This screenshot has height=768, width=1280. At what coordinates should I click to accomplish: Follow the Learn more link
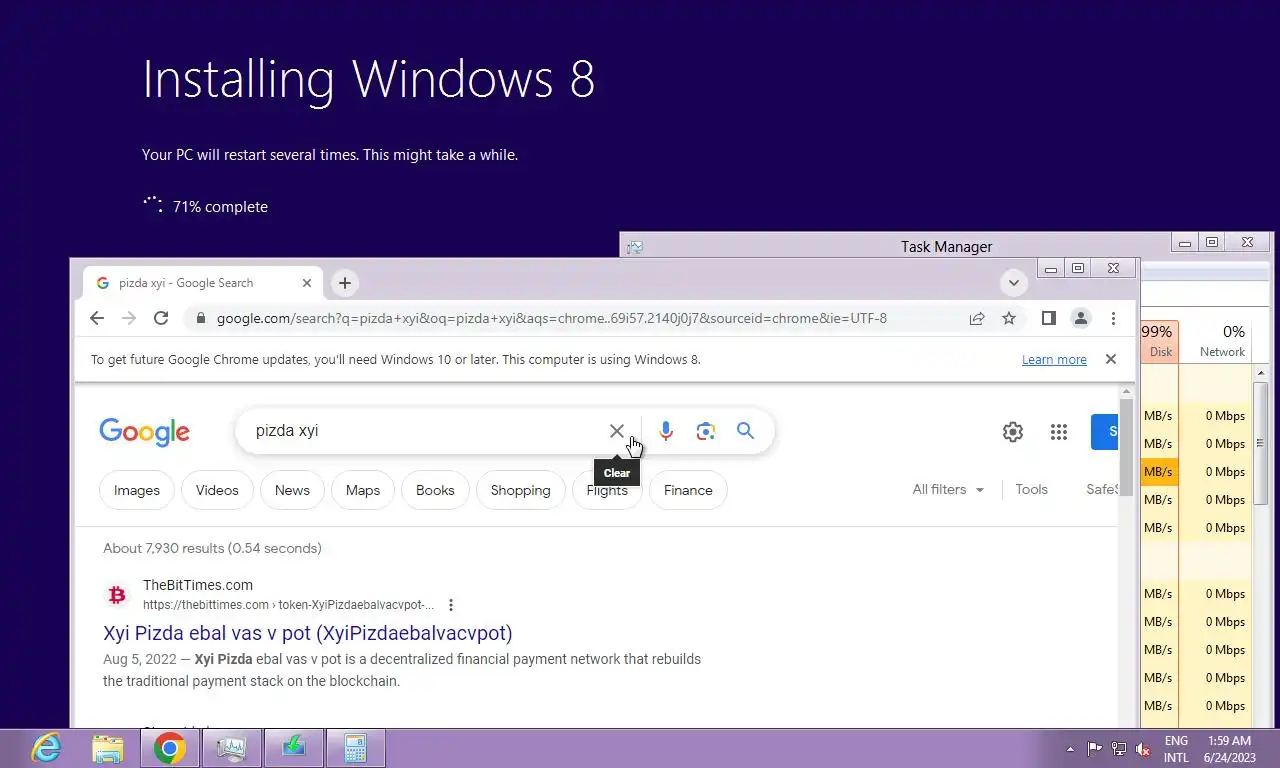(1054, 360)
